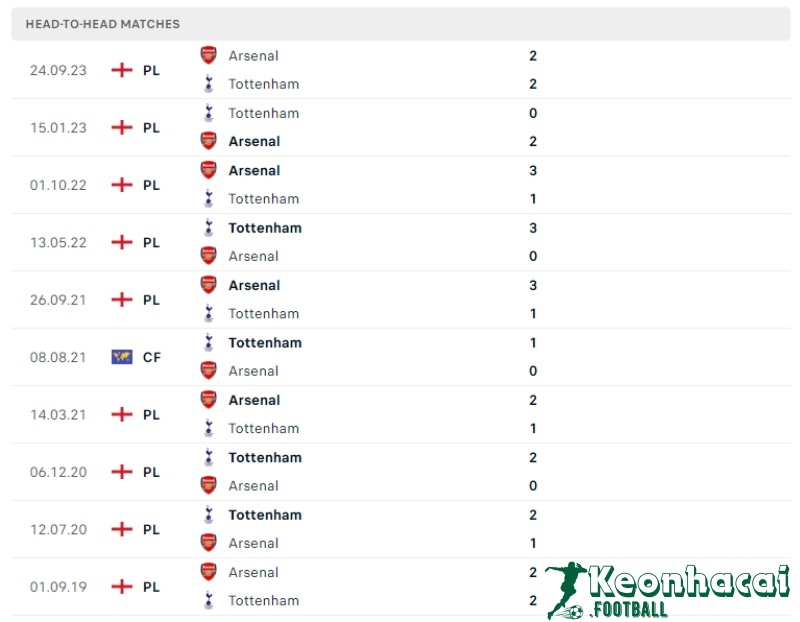The width and height of the screenshot is (800, 622).
Task: Select the PL flag icon beside 12.07.20
Action: point(123,528)
